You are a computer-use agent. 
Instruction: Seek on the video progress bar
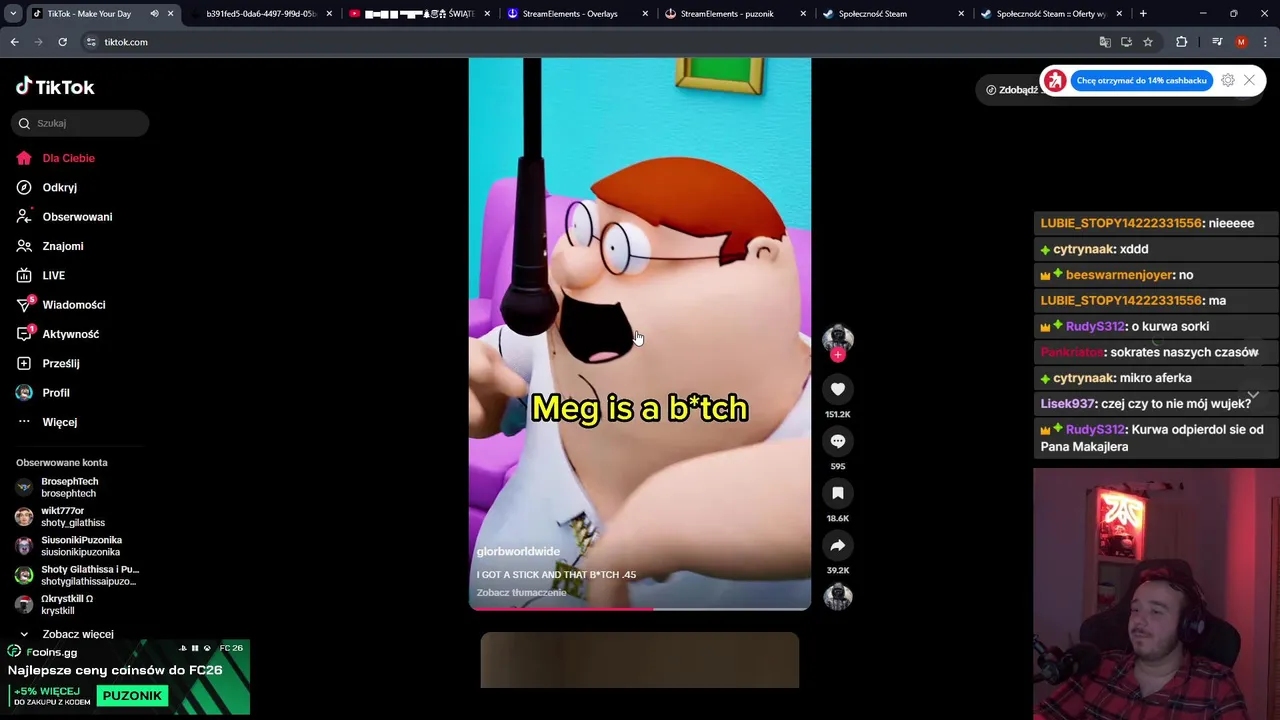[x=640, y=608]
